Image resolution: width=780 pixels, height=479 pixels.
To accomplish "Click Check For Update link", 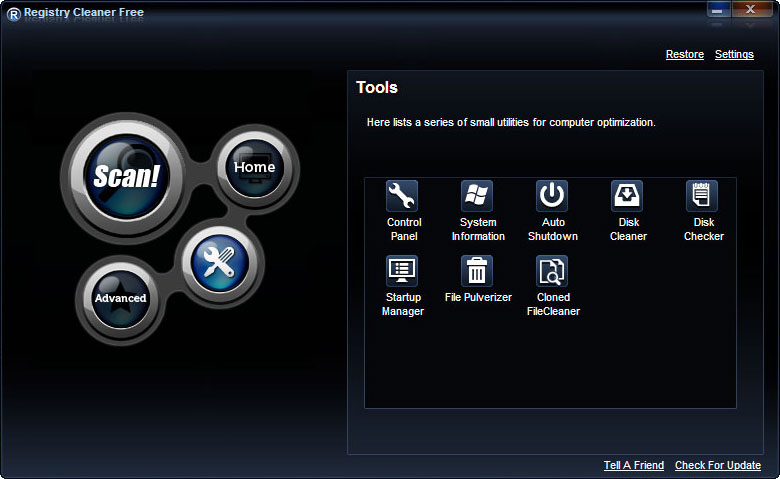I will point(718,465).
